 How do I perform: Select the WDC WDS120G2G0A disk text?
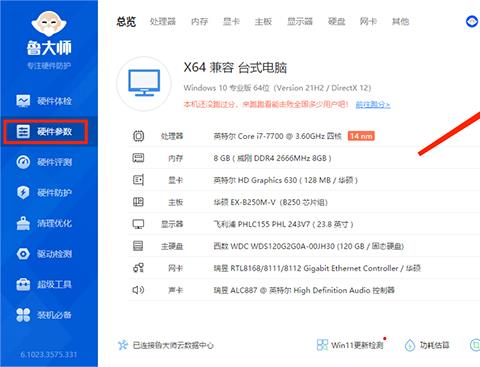coord(309,246)
